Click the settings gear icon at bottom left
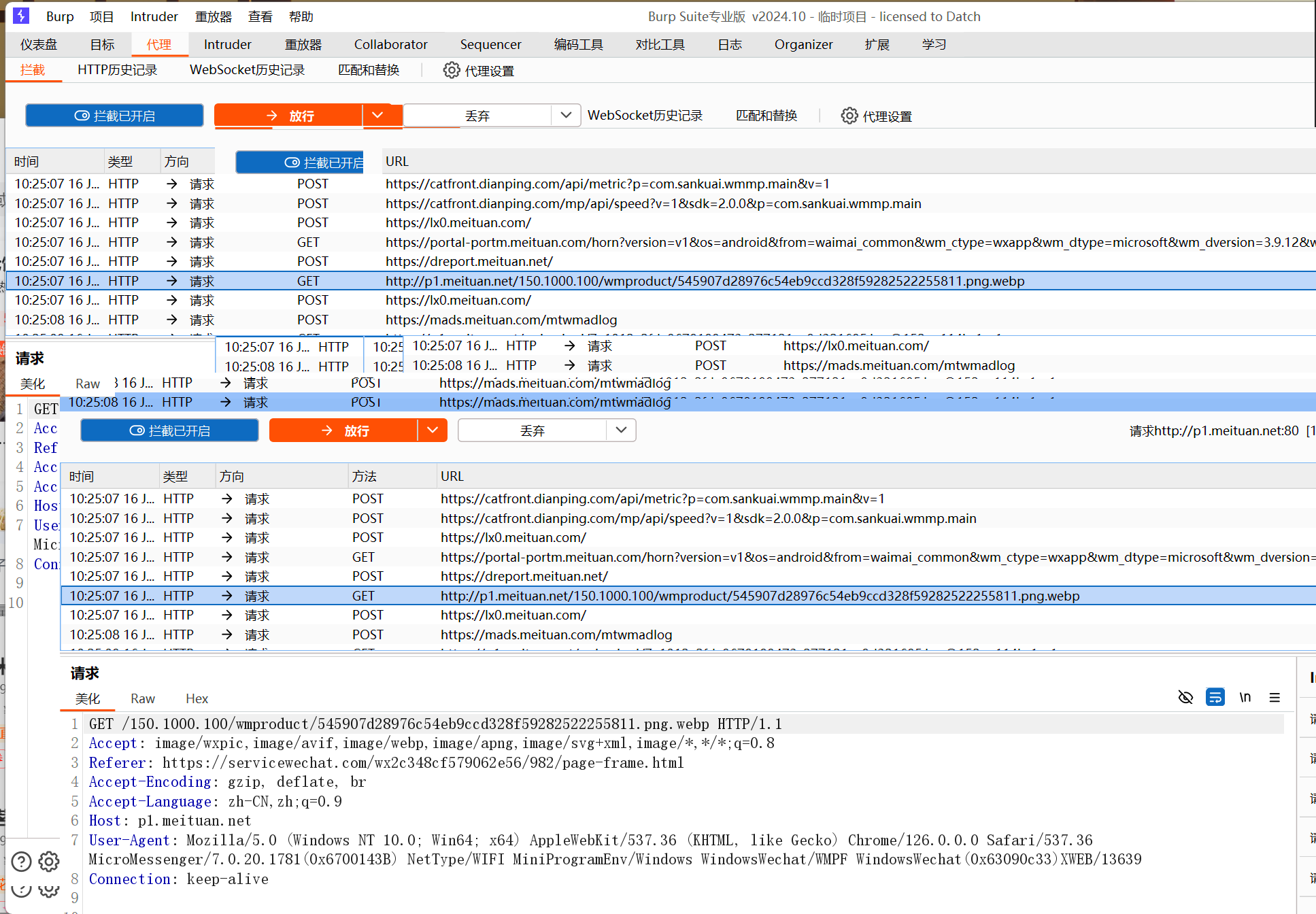This screenshot has height=914, width=1316. pyautogui.click(x=49, y=862)
